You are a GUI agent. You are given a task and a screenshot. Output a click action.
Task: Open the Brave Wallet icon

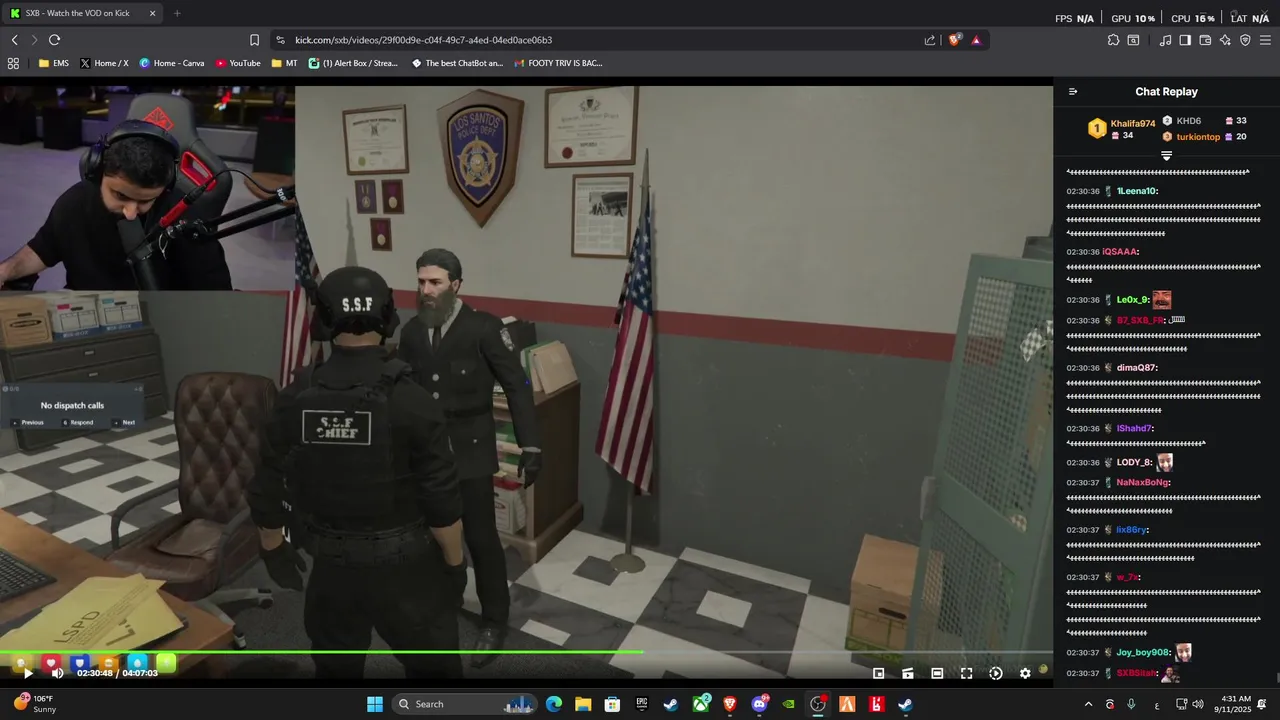point(1205,40)
